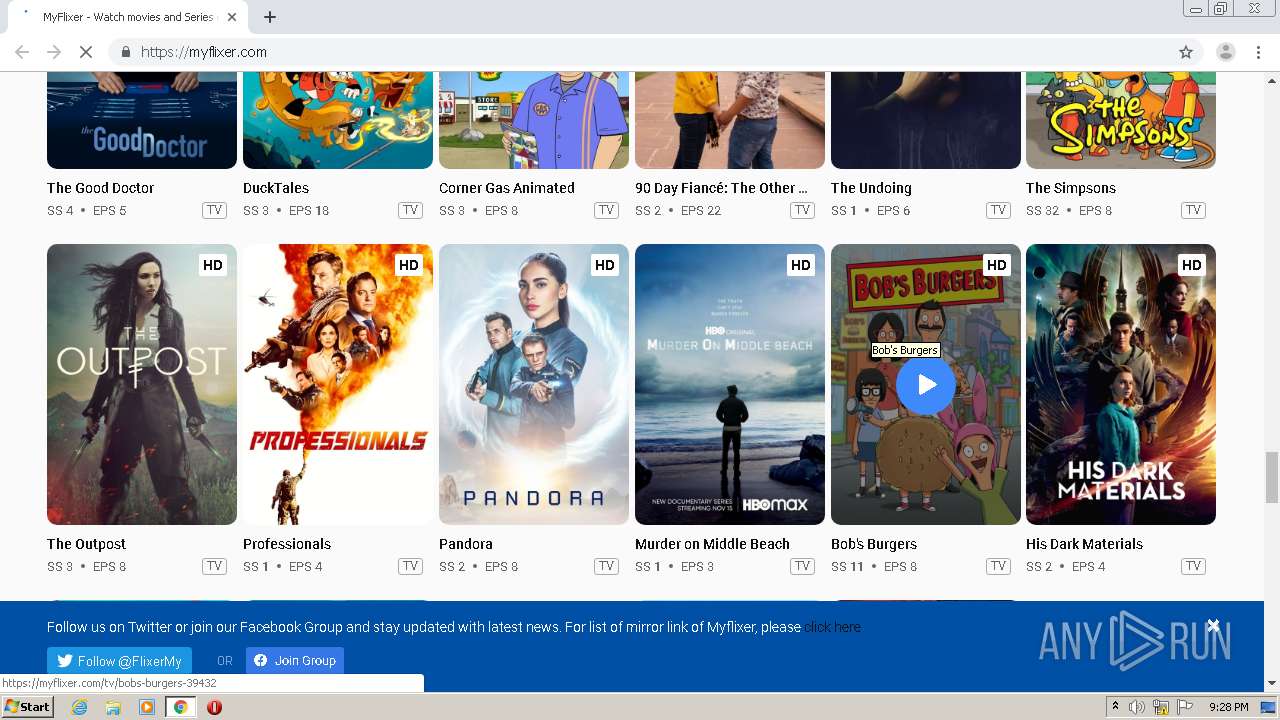Open the Pandora poster thumbnail
1280x720 pixels.
point(534,384)
